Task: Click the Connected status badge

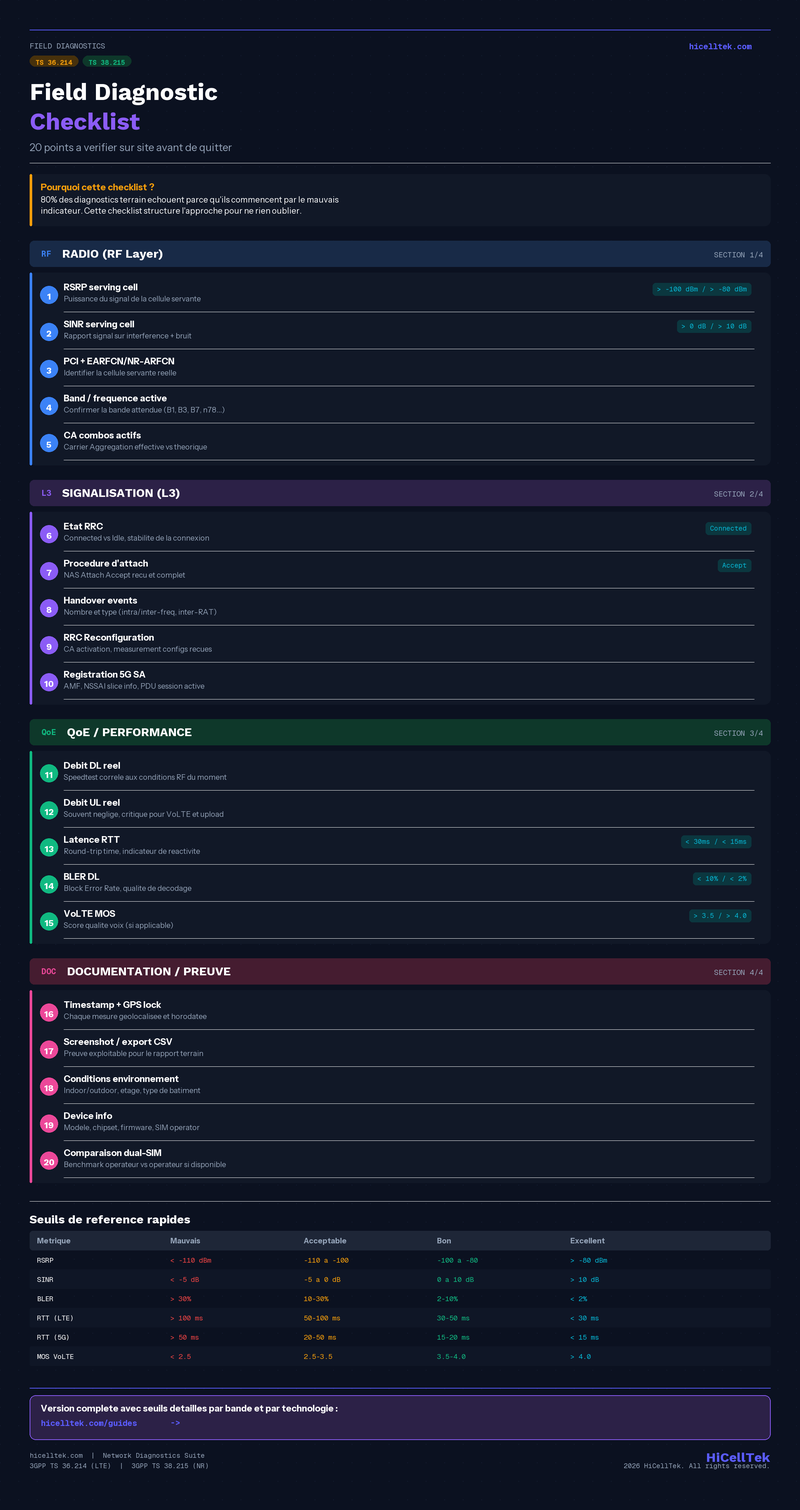Action: (x=728, y=528)
